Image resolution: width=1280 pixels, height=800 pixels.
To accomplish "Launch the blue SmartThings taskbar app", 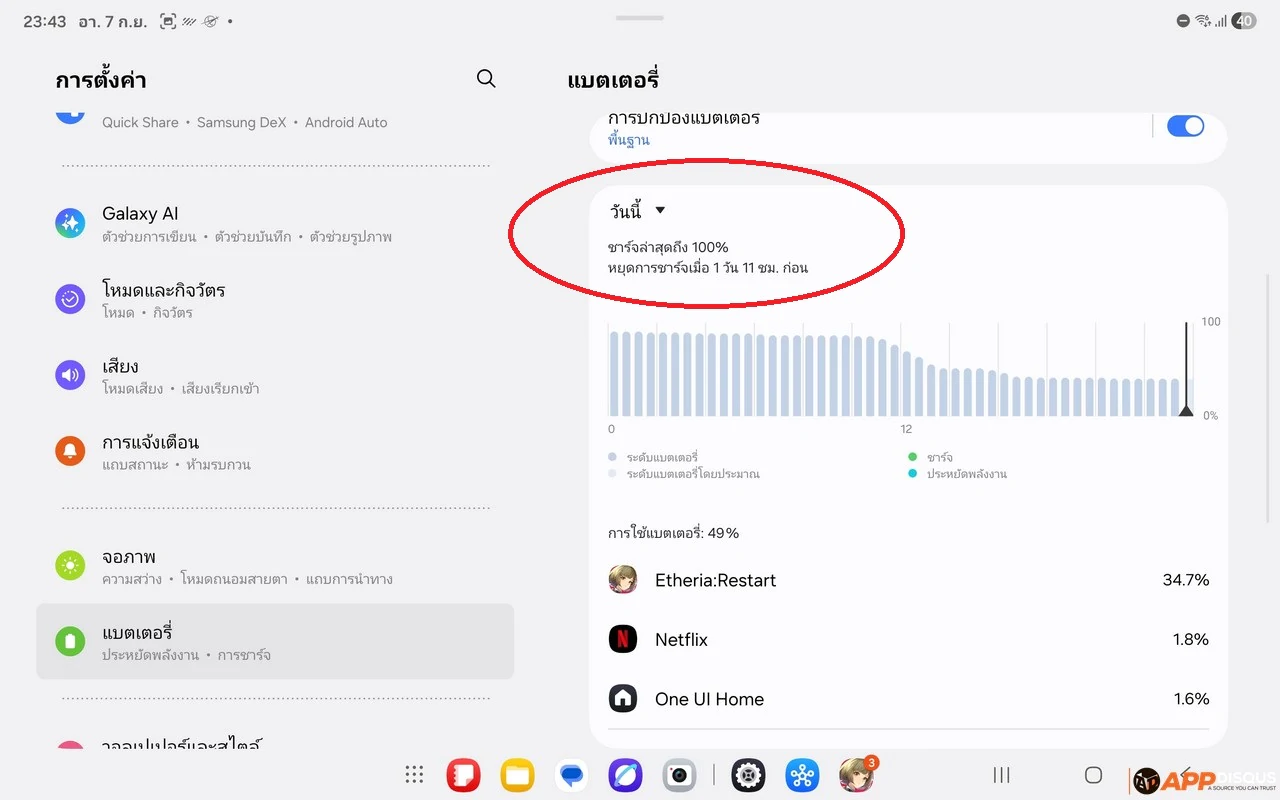I will 802,775.
